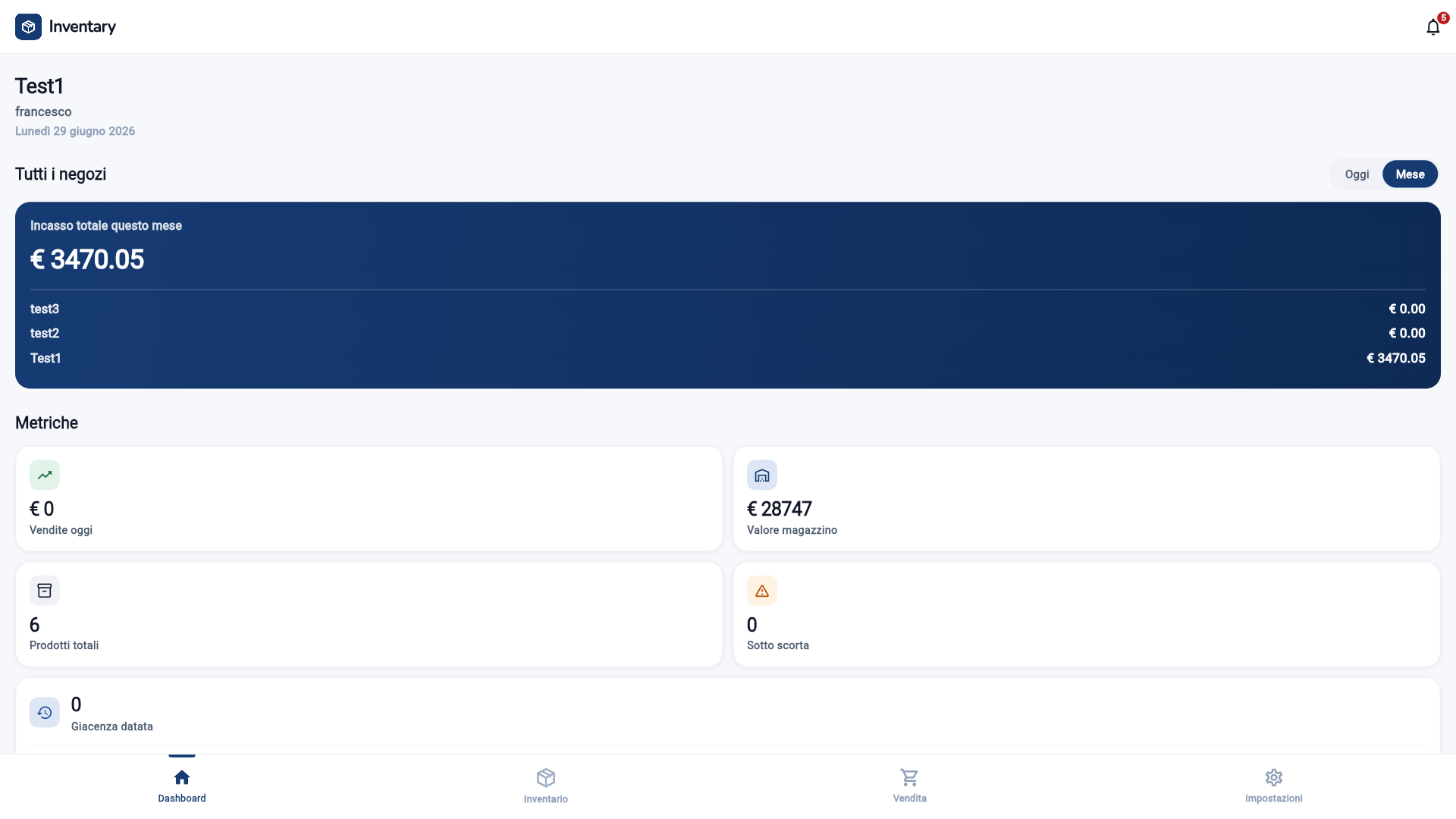Open the Impostazioni tab

(1274, 786)
